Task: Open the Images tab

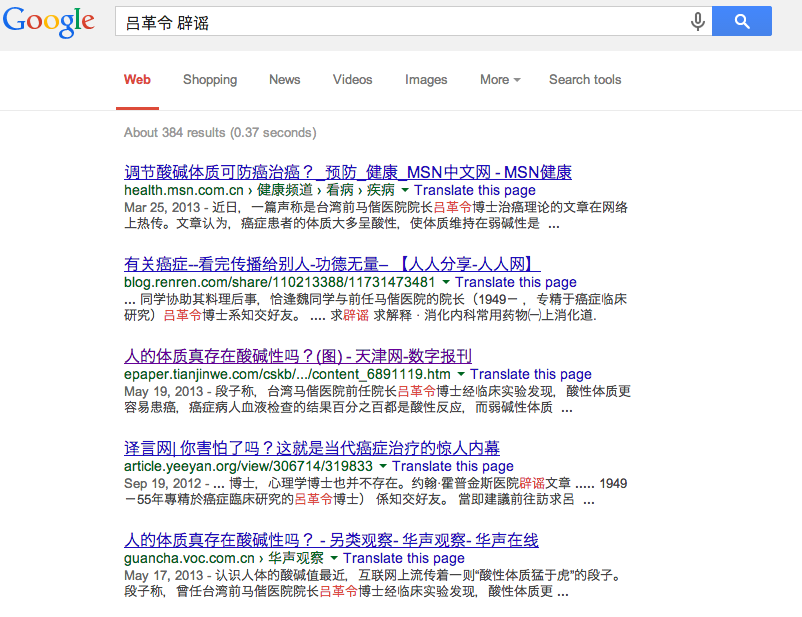Action: [426, 80]
